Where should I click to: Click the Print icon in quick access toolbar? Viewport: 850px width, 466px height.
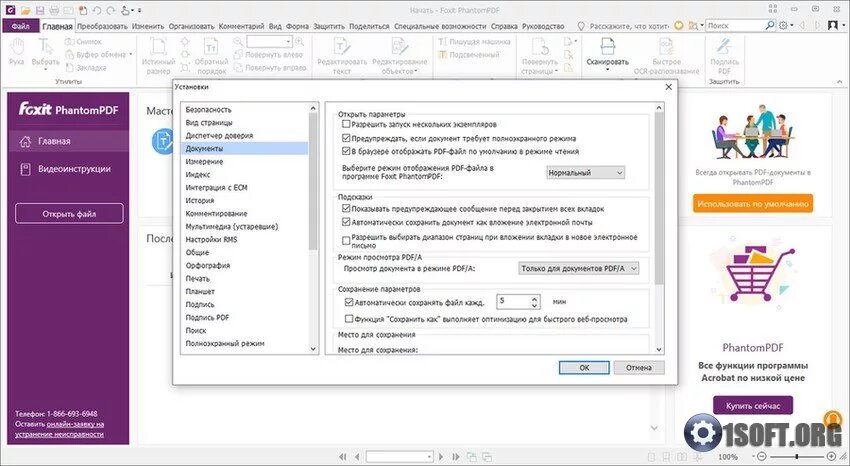(54, 10)
